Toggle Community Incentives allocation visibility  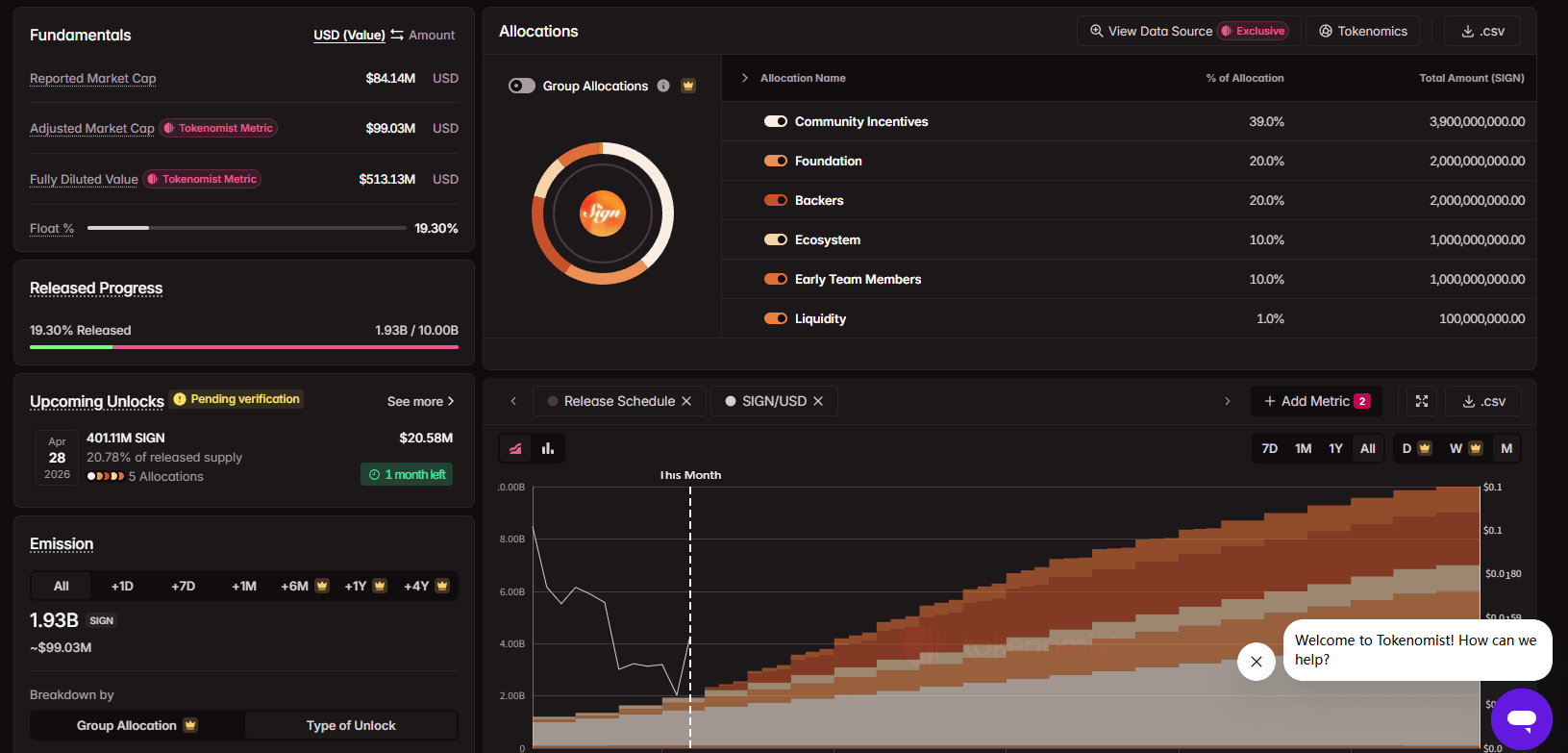click(x=776, y=121)
